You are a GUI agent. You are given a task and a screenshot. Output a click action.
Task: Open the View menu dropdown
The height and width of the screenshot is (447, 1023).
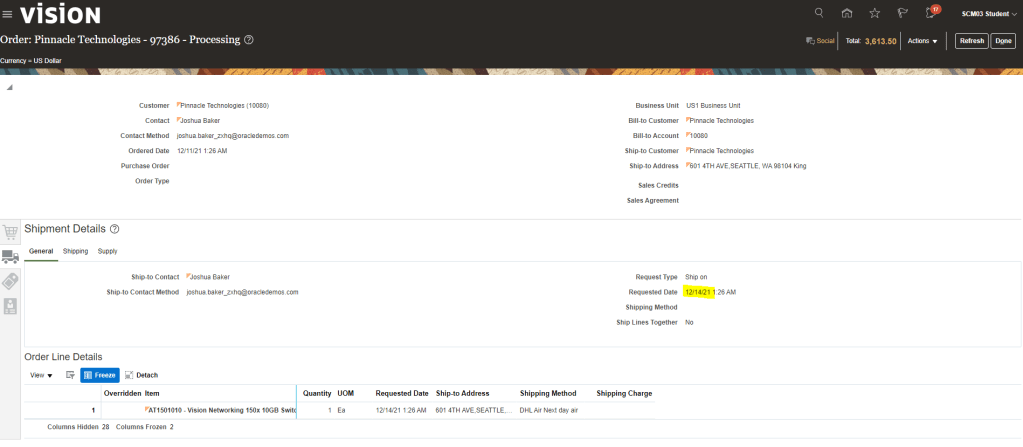click(x=42, y=375)
